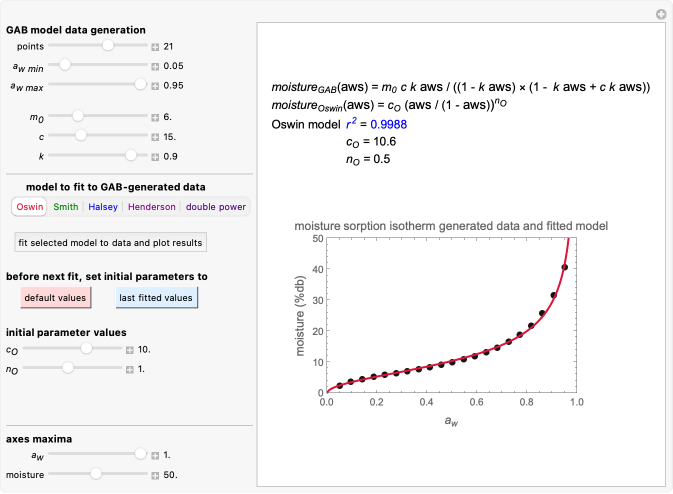
Task: Expand the cO initial parameter controls
Action: coord(129,350)
